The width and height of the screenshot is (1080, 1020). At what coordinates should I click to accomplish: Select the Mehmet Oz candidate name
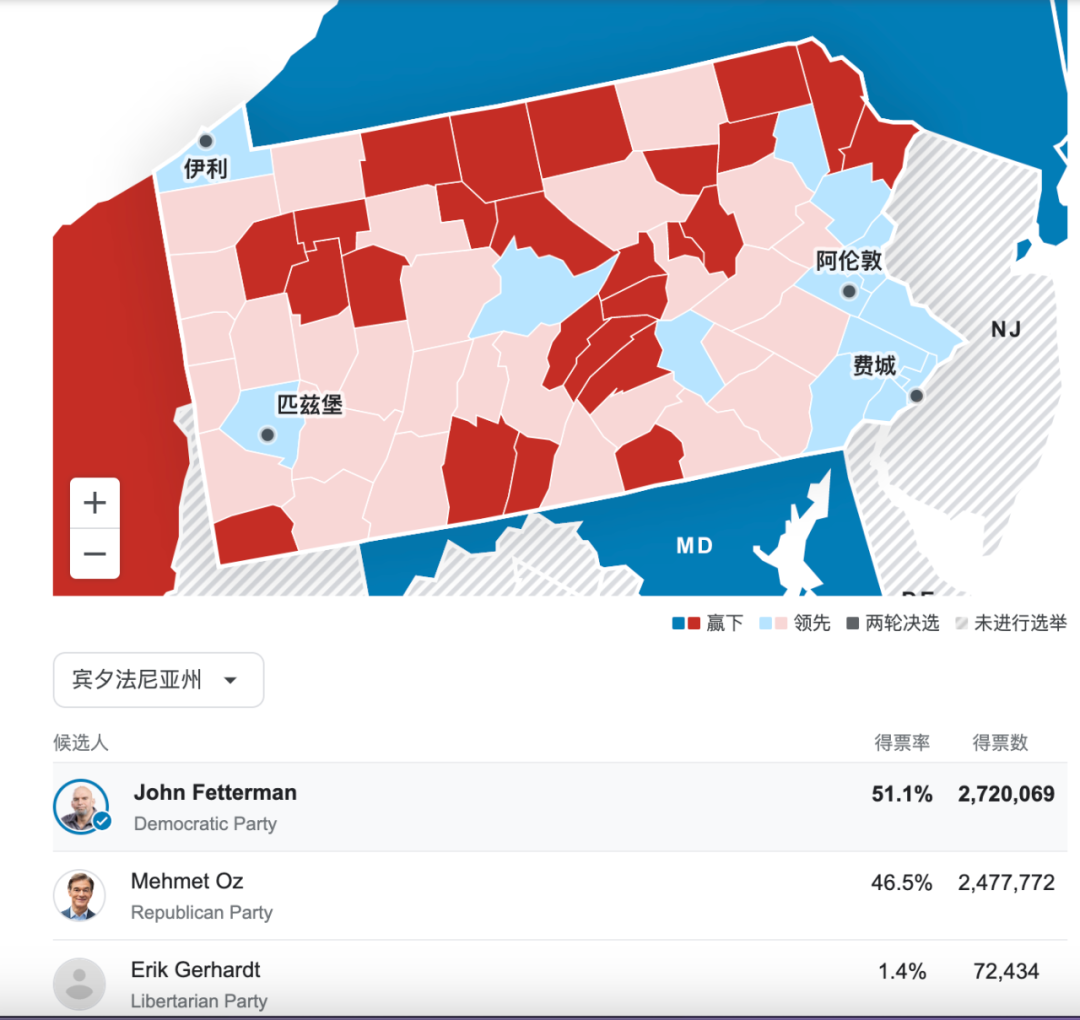(187, 881)
